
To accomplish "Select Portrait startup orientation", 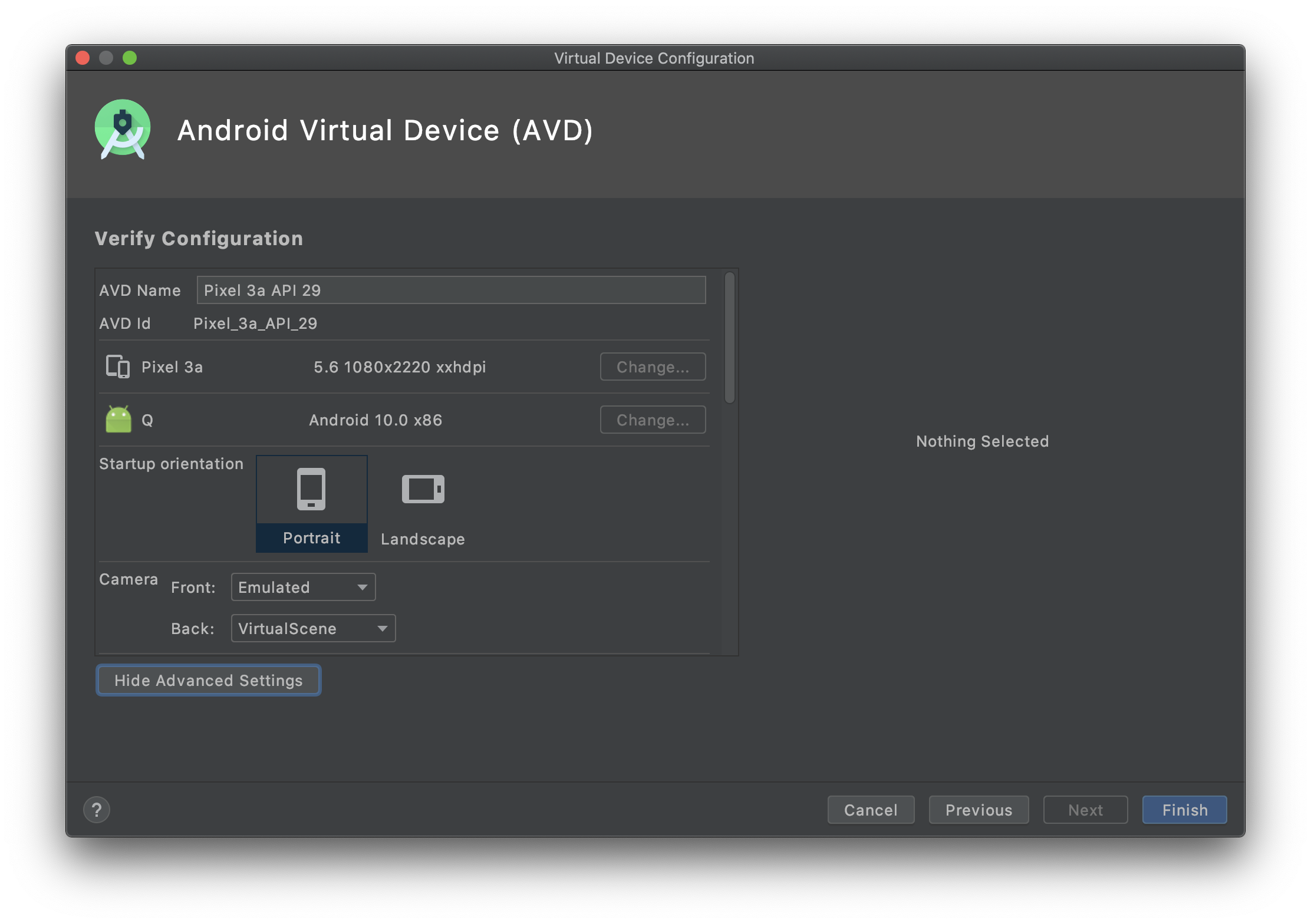I will pos(311,537).
